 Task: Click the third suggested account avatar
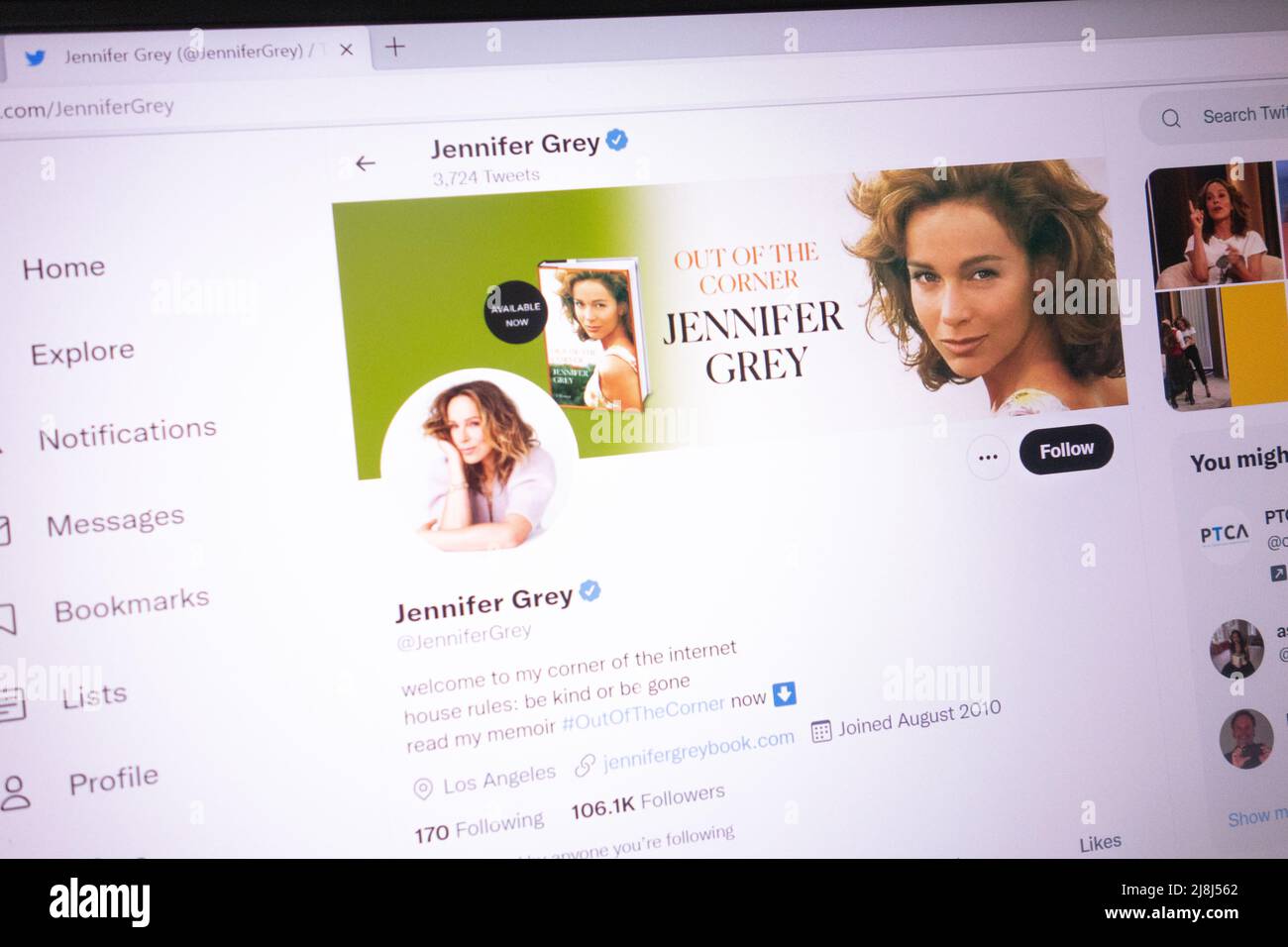click(x=1246, y=739)
